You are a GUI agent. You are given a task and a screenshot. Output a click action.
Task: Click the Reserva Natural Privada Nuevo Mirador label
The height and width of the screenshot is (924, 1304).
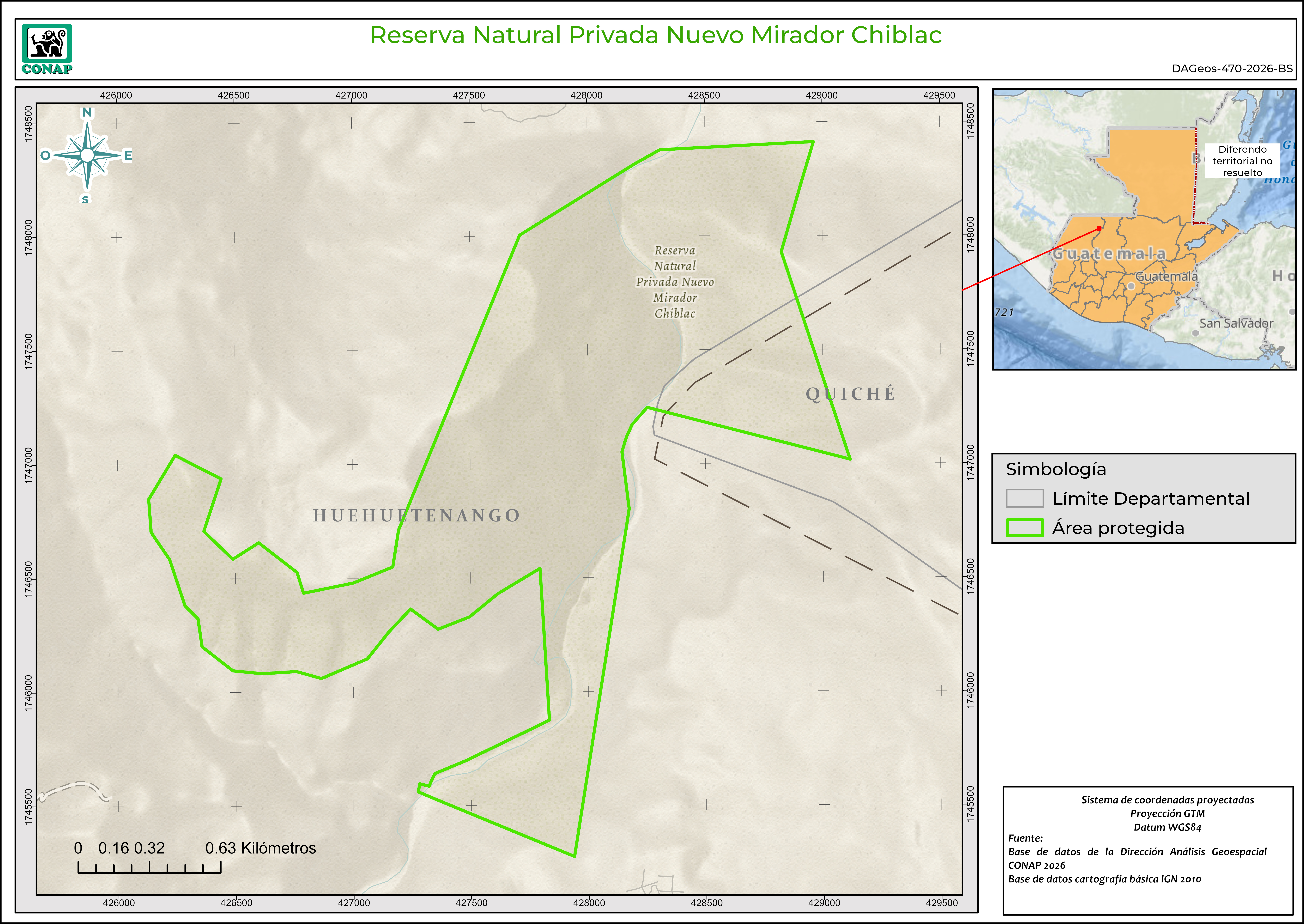[x=675, y=282]
